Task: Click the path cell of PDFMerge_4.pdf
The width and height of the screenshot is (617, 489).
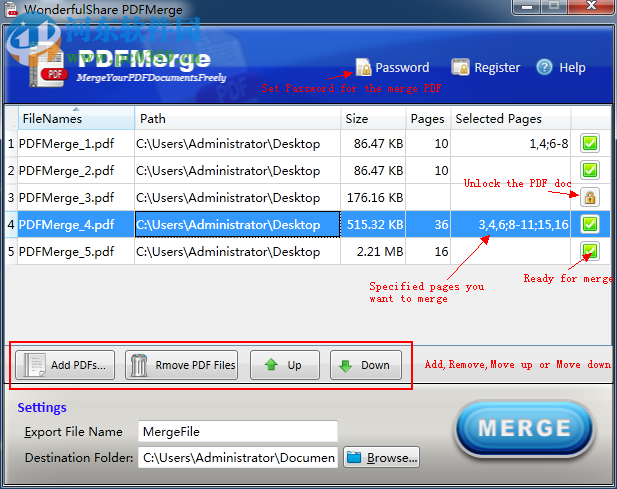Action: click(238, 225)
